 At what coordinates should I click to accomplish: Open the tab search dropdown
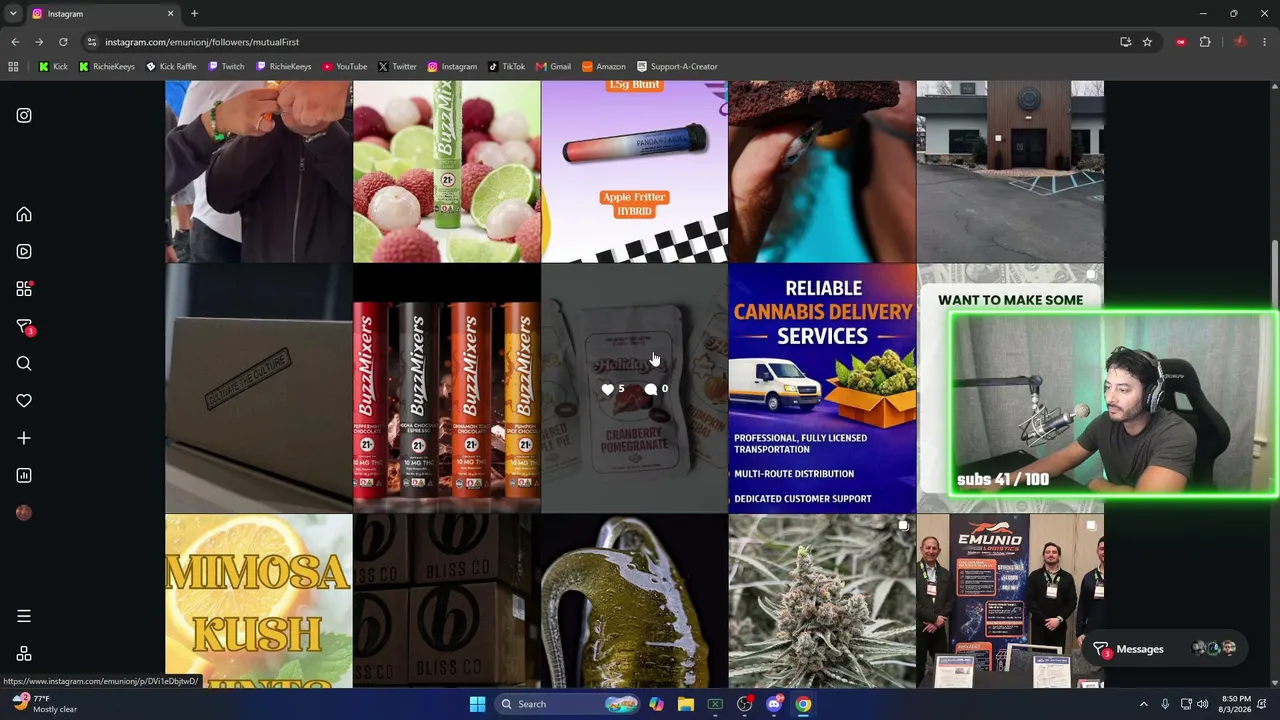(x=13, y=14)
